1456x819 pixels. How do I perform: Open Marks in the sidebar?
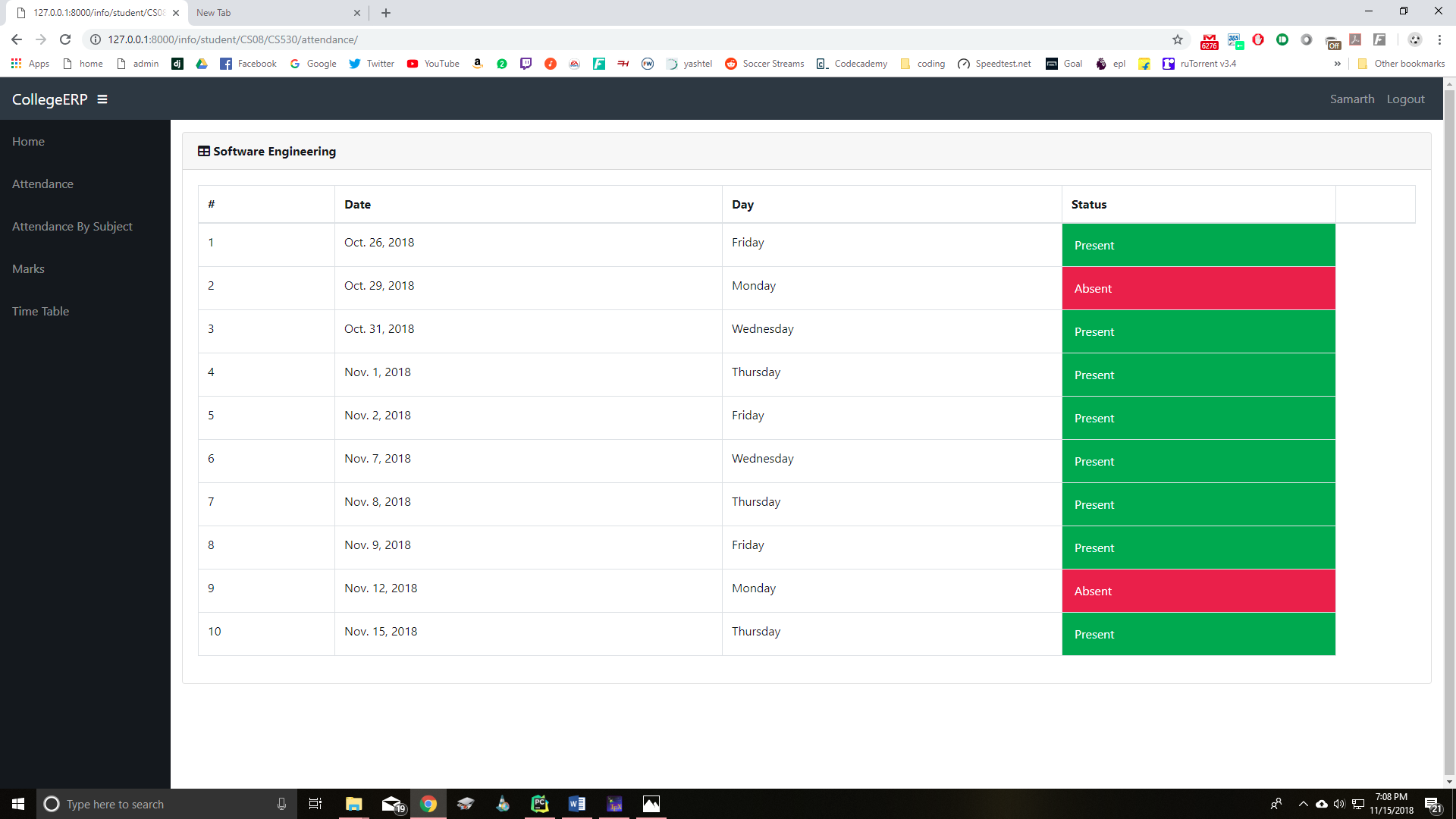[x=28, y=269]
